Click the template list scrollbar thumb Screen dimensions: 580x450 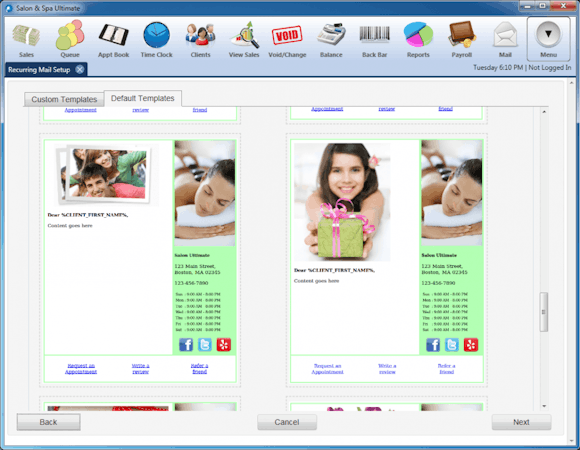coord(544,312)
